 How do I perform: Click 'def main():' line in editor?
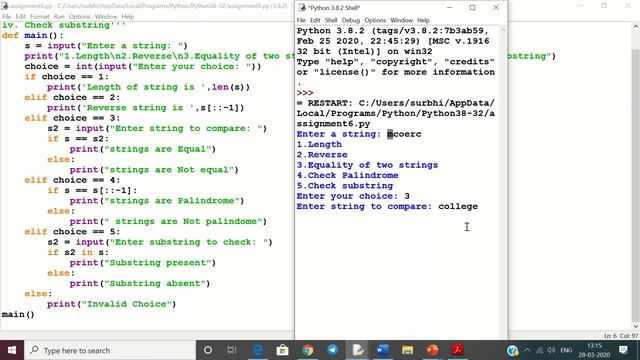(x=33, y=36)
